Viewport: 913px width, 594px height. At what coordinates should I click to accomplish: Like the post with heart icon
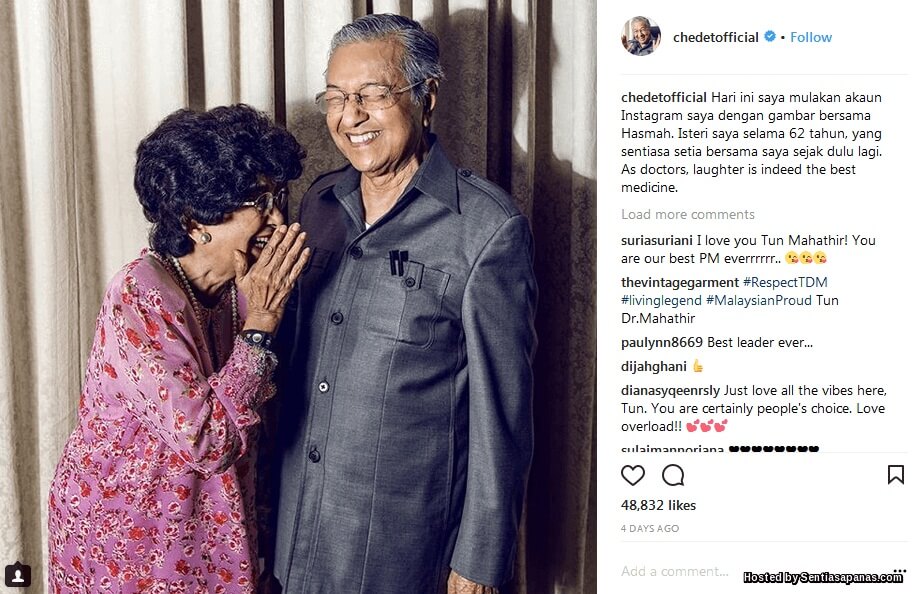(x=632, y=475)
